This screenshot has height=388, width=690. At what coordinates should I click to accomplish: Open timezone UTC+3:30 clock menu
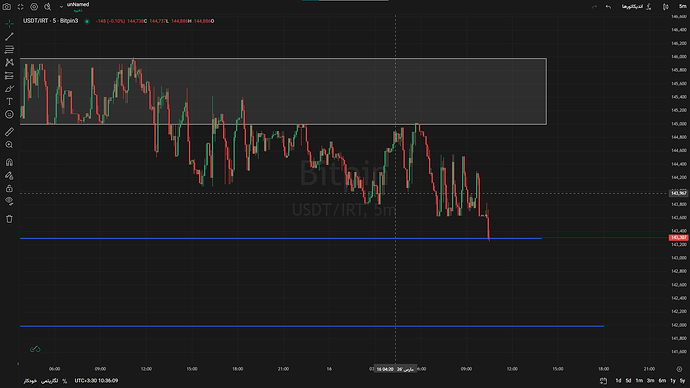[96, 381]
